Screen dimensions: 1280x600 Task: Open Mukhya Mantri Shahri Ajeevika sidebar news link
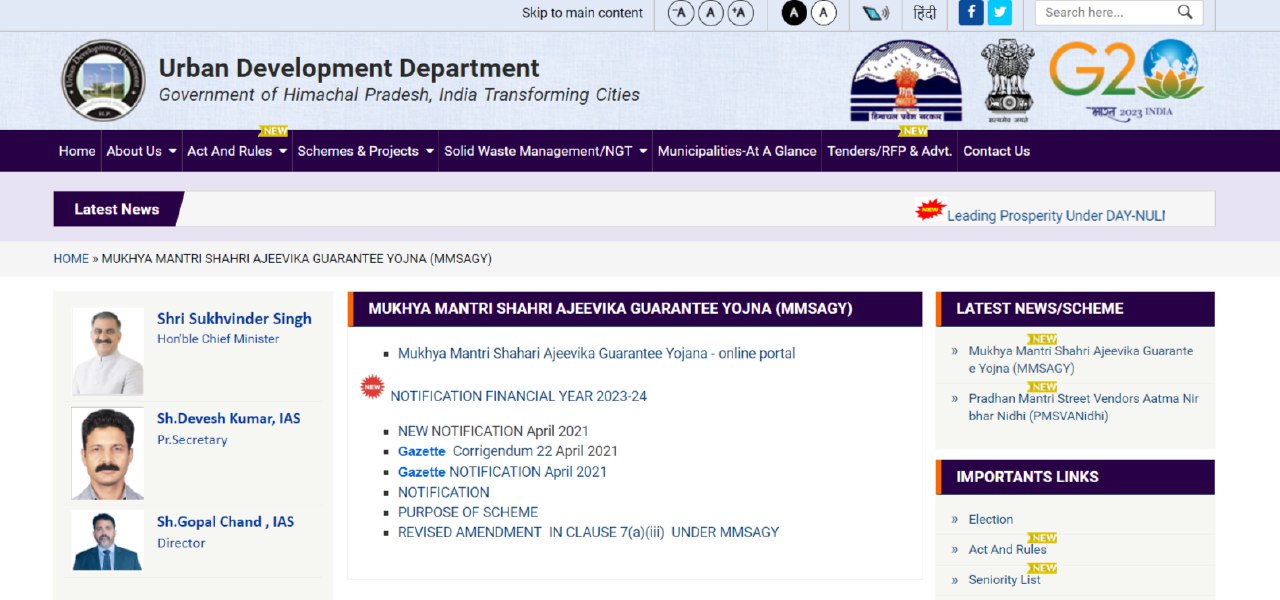click(x=1081, y=360)
